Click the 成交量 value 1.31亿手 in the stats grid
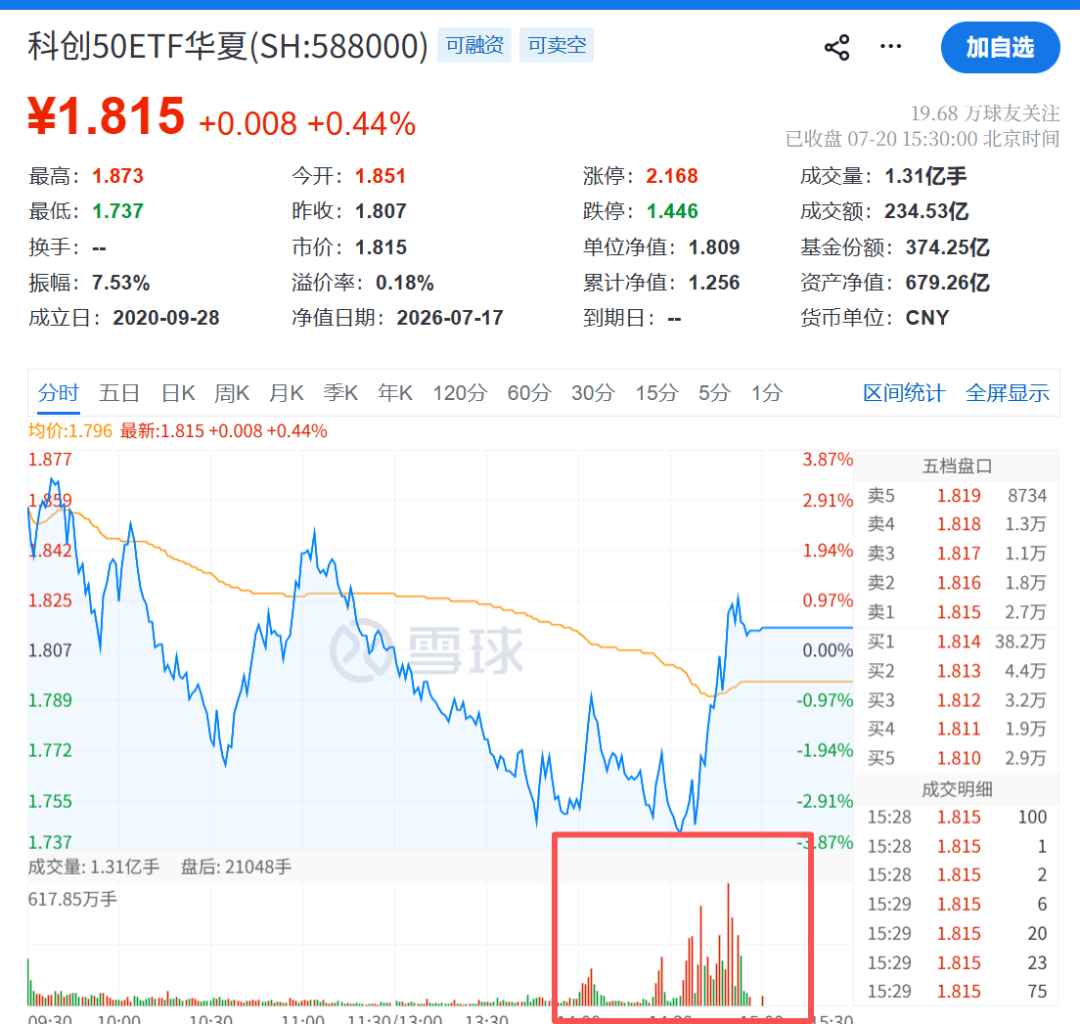Image resolution: width=1080 pixels, height=1024 pixels. [x=925, y=176]
